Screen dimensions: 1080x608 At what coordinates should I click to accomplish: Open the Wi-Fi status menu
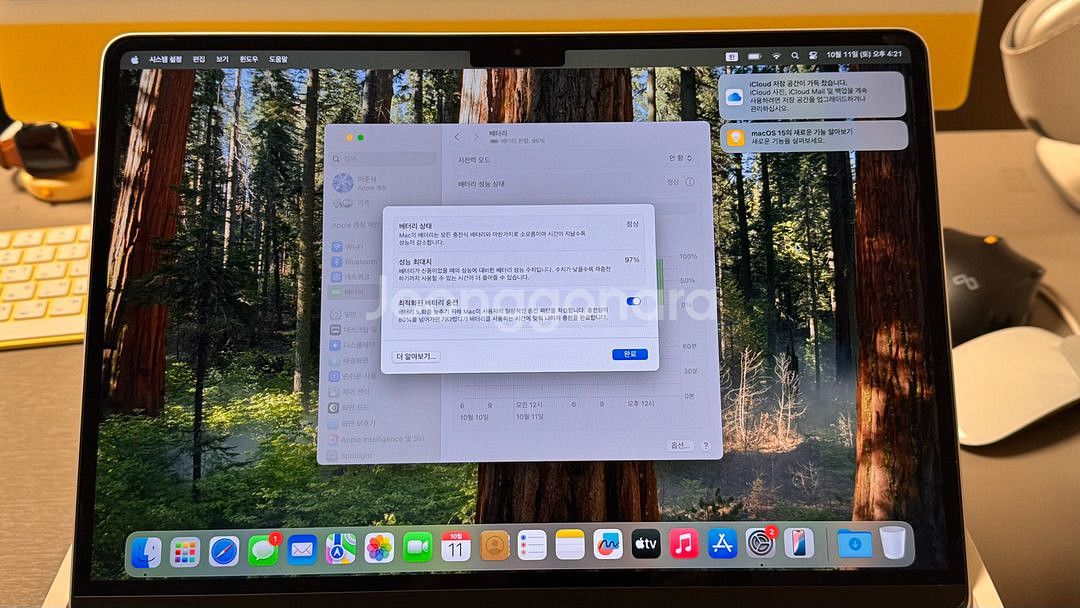click(776, 55)
